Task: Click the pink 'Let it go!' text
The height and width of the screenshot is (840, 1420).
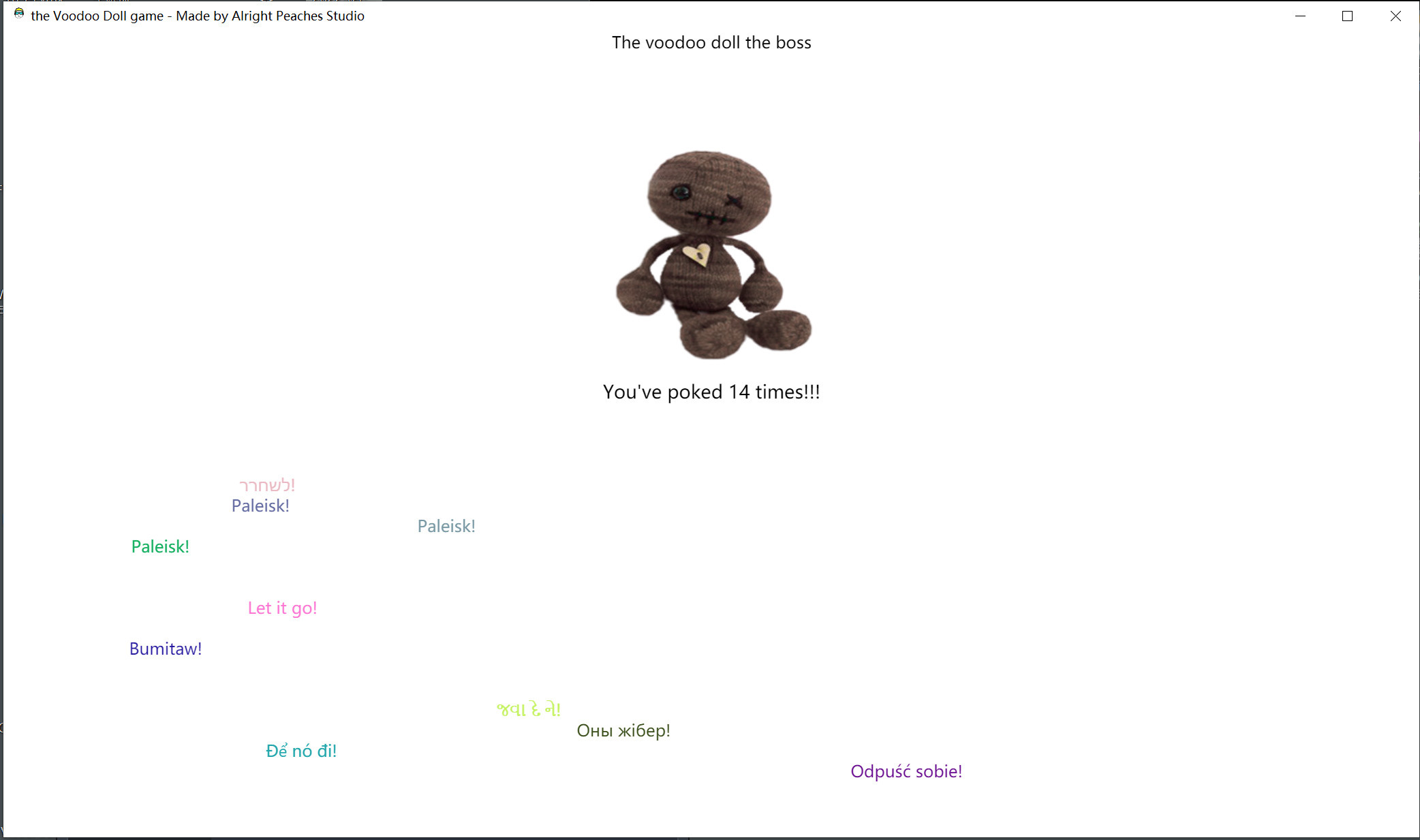Action: tap(281, 607)
